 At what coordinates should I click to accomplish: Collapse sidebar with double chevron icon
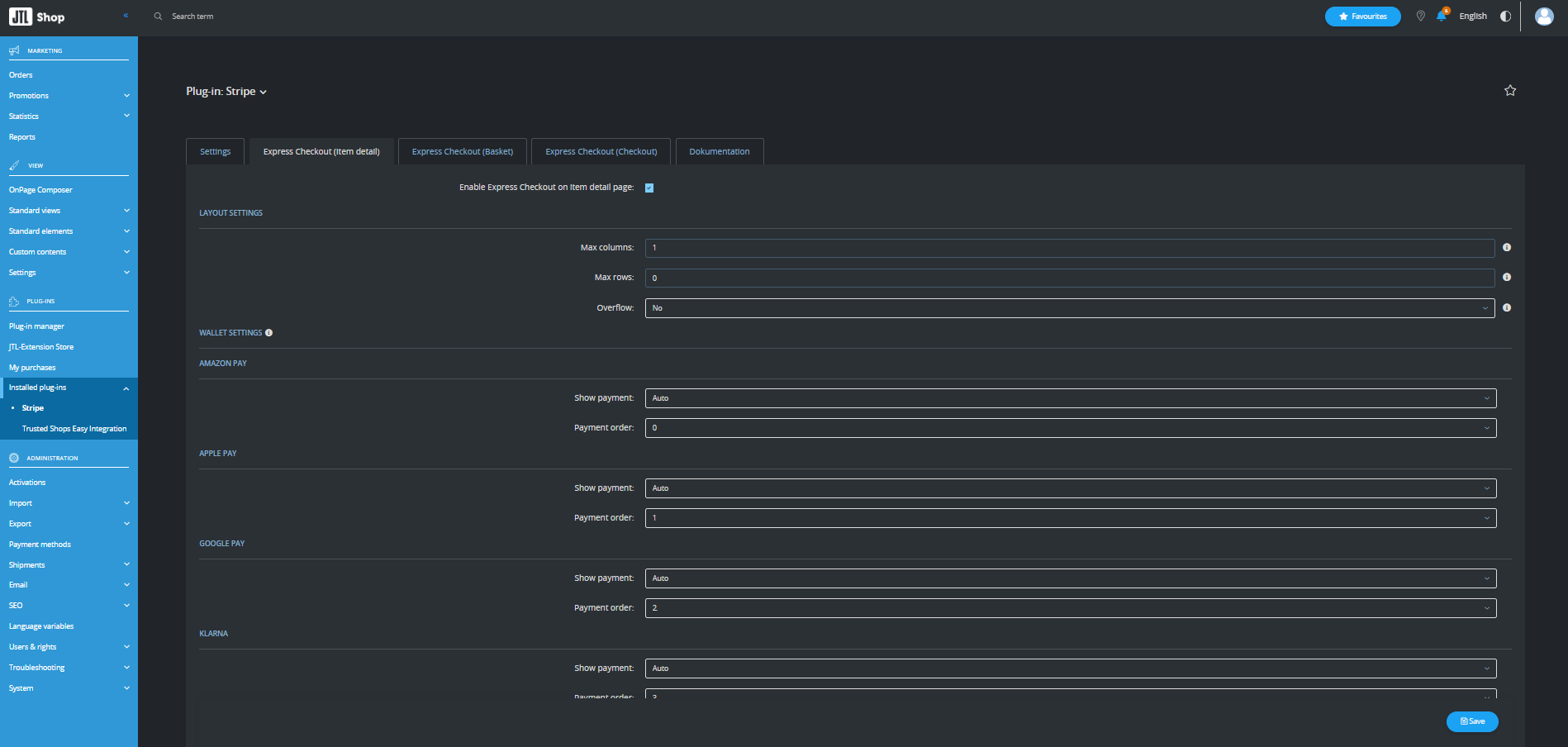tap(126, 16)
